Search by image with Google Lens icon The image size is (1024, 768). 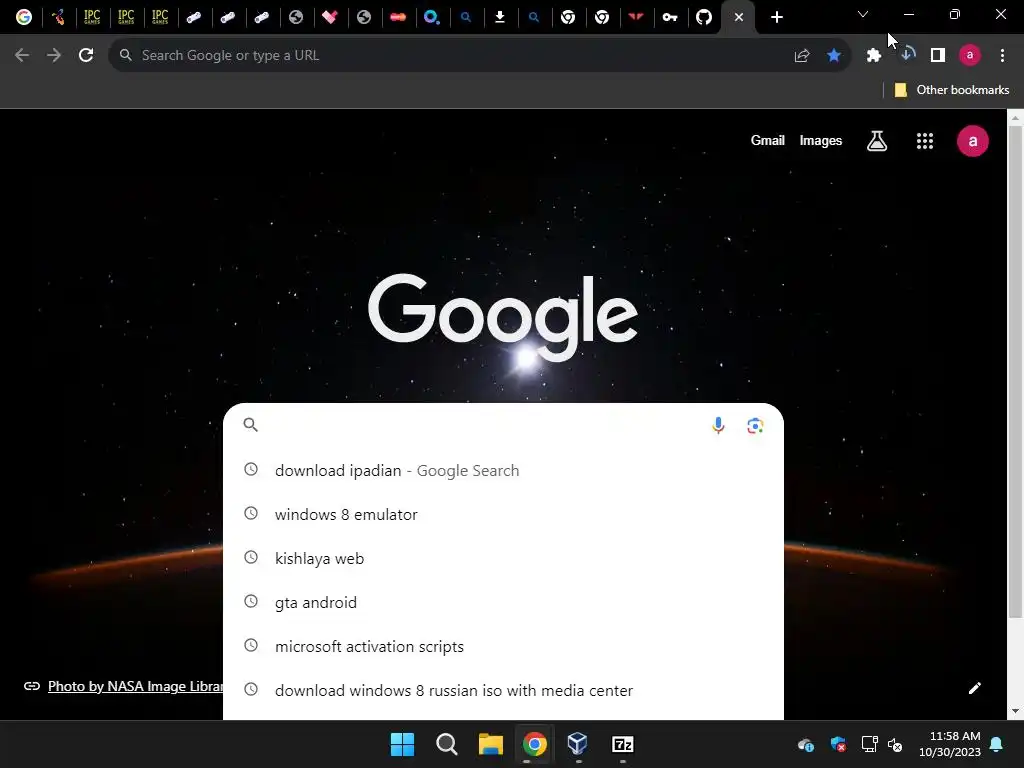pyautogui.click(x=755, y=426)
